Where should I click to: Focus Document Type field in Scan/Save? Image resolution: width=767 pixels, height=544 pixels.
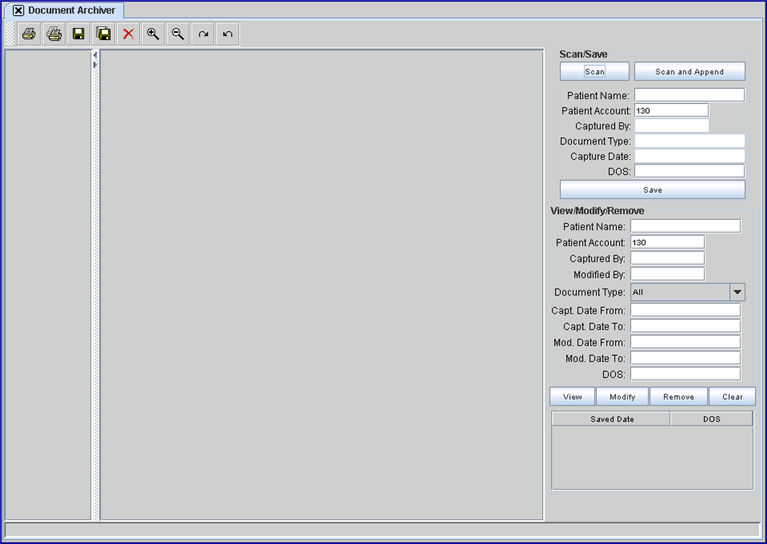click(x=689, y=141)
